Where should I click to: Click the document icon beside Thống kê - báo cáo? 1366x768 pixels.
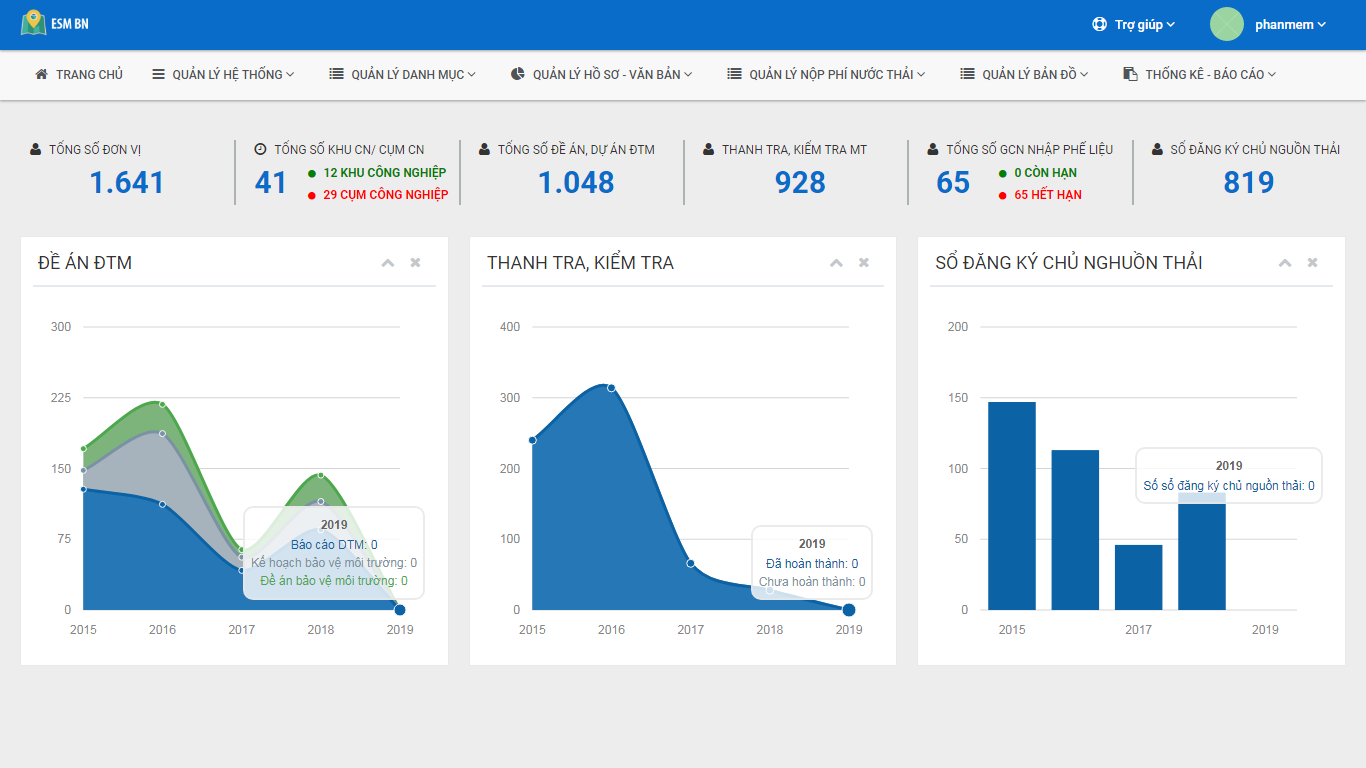1130,74
